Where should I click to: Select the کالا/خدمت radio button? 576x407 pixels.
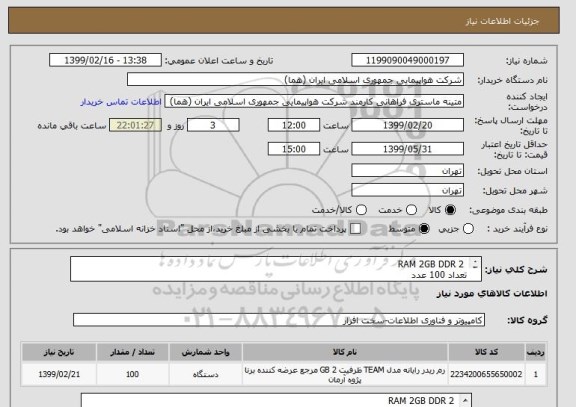(361, 210)
